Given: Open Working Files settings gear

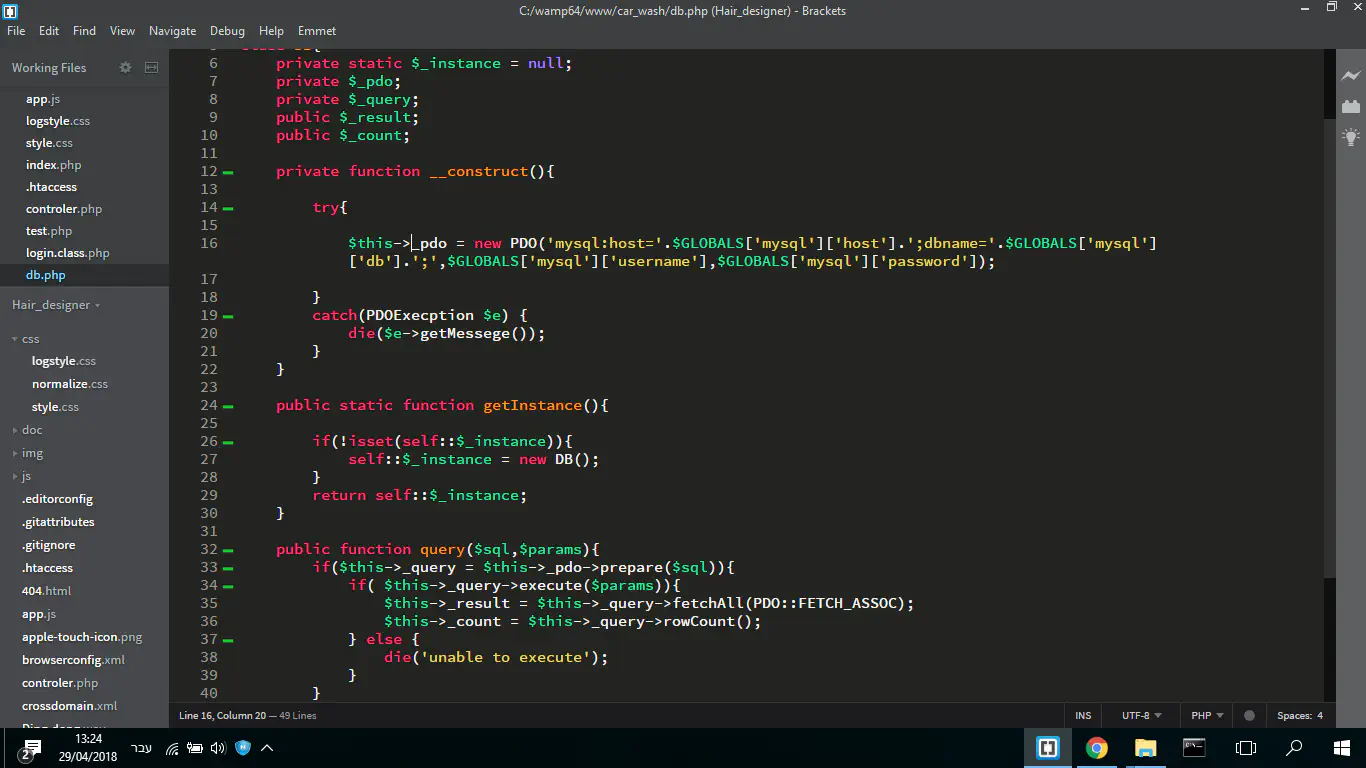Looking at the screenshot, I should [x=125, y=68].
